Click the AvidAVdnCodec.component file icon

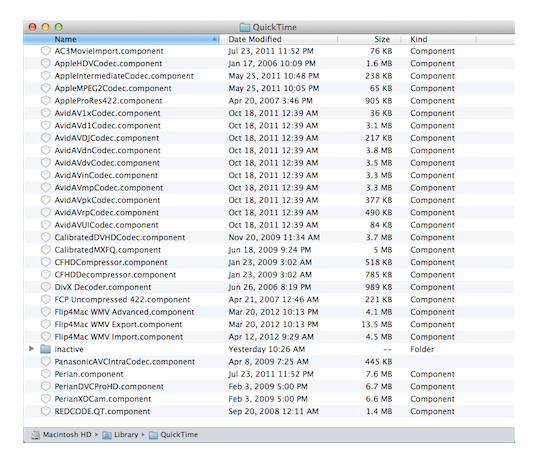coord(46,150)
